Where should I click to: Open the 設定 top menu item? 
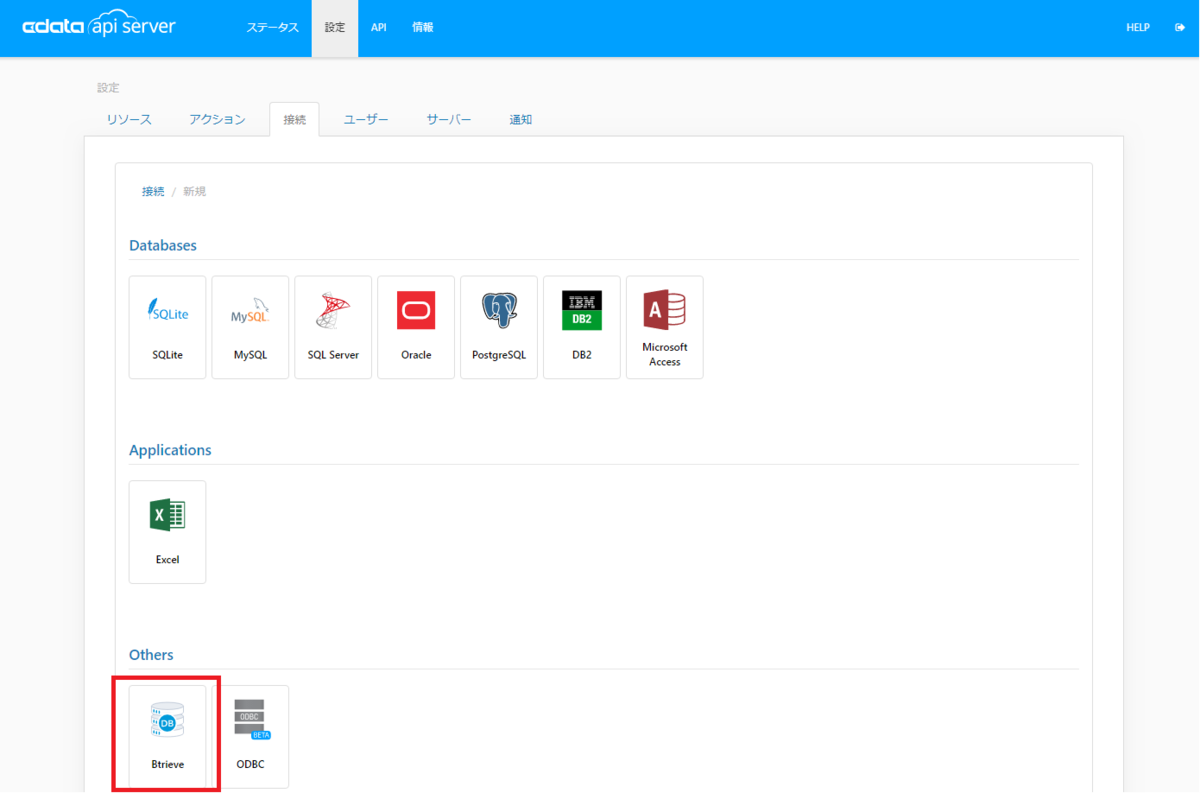point(335,28)
